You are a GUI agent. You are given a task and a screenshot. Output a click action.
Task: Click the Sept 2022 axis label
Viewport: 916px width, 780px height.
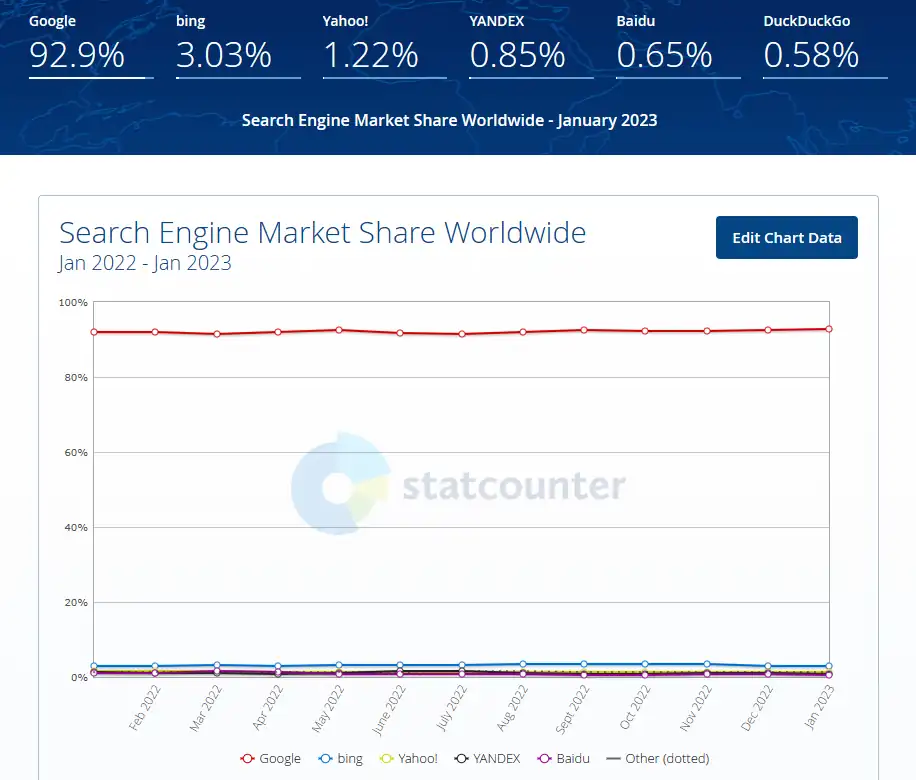click(x=572, y=709)
